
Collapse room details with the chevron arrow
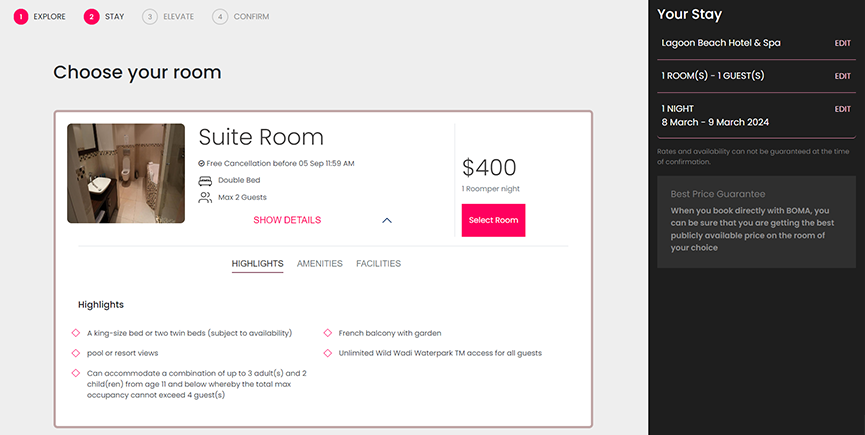(387, 220)
